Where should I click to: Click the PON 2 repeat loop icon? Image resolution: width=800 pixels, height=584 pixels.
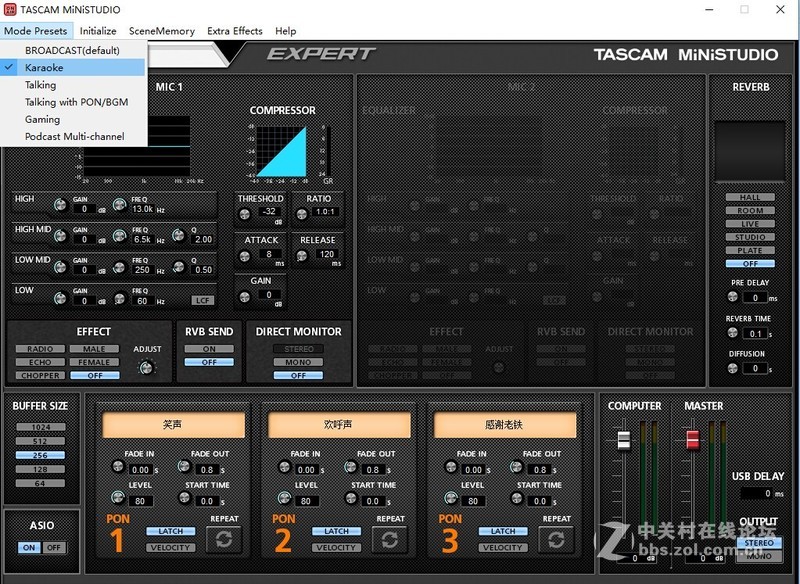[390, 540]
